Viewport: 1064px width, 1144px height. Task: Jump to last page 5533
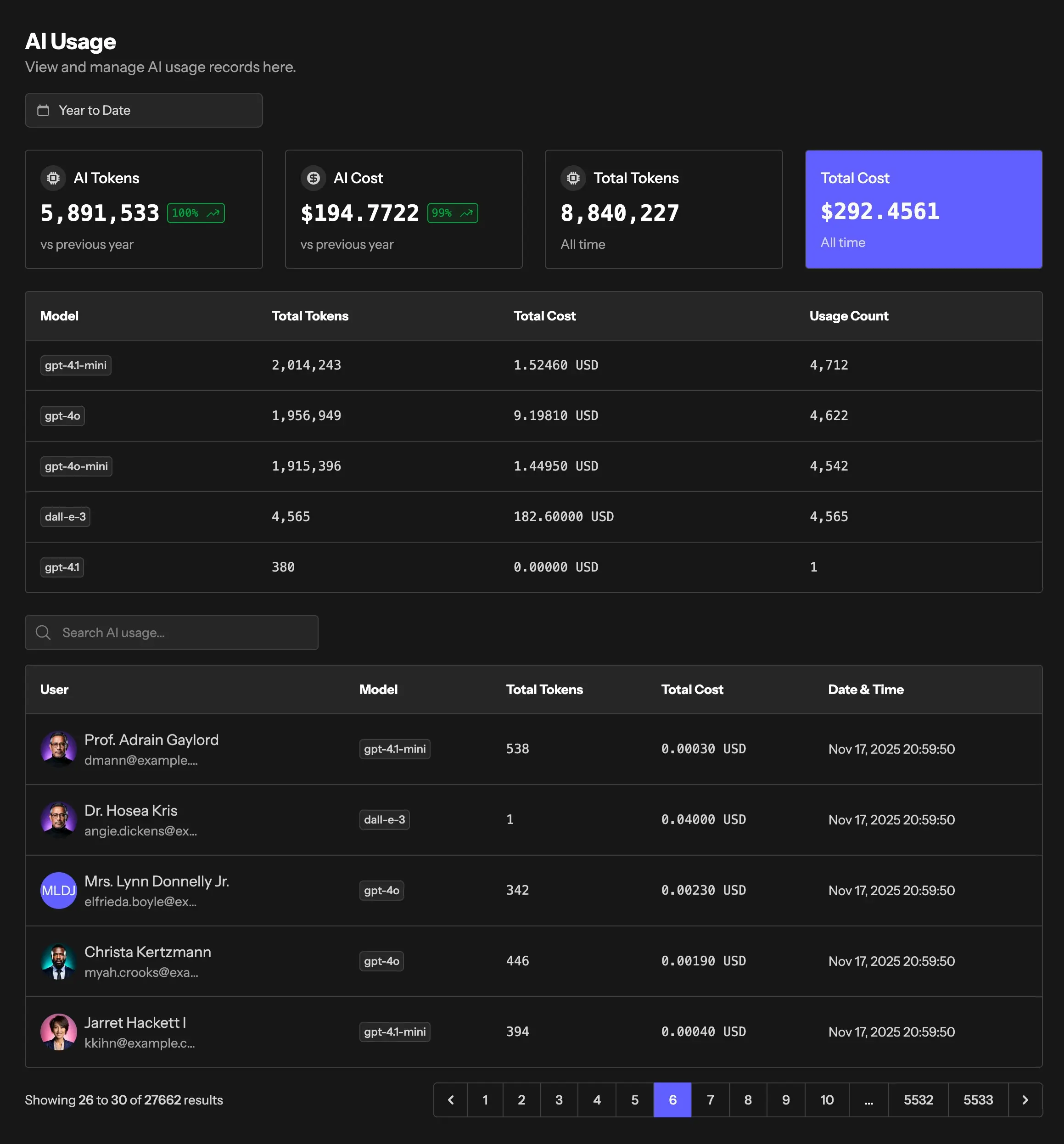[978, 1099]
